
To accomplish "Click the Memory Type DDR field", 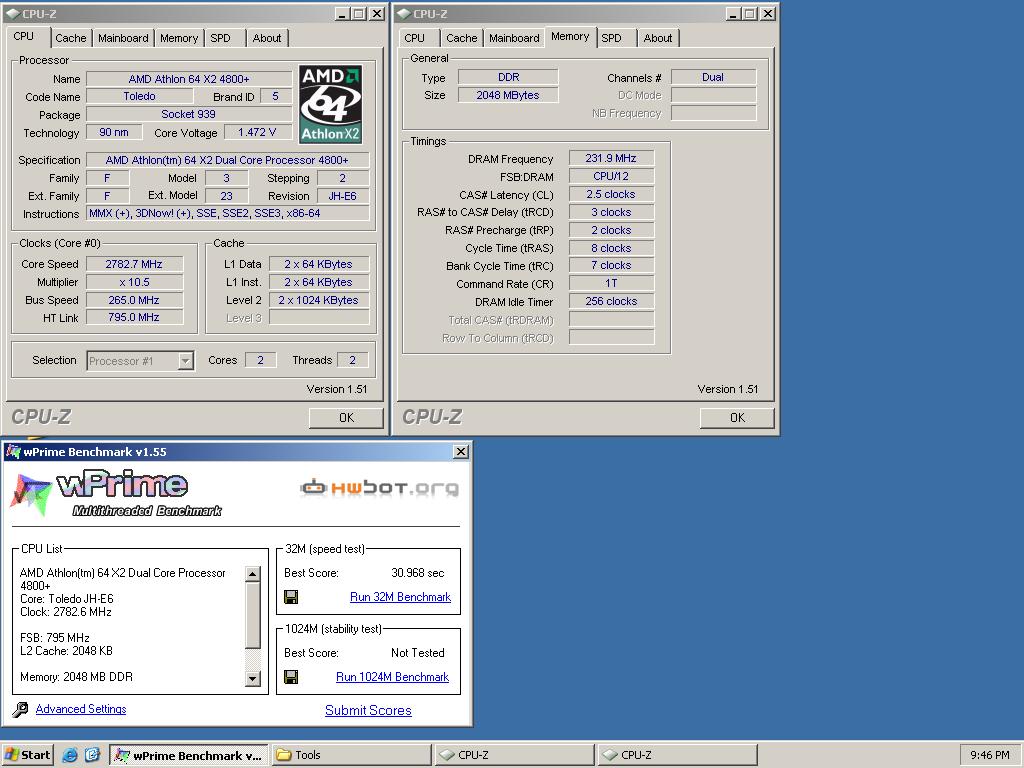I will (507, 77).
